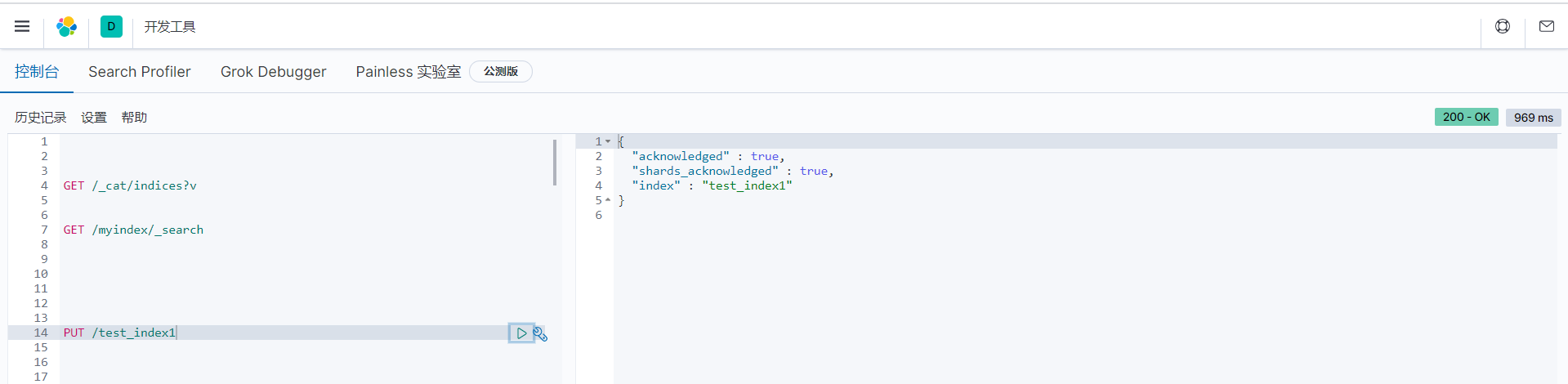Open the newsfeed mail icon
The image size is (1568, 384).
(x=1547, y=26)
